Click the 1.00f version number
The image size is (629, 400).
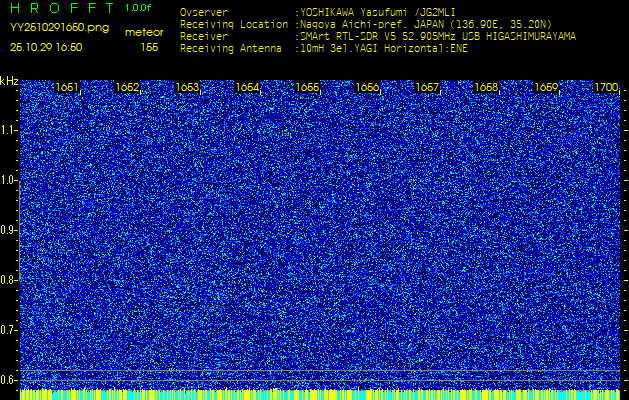click(x=138, y=8)
